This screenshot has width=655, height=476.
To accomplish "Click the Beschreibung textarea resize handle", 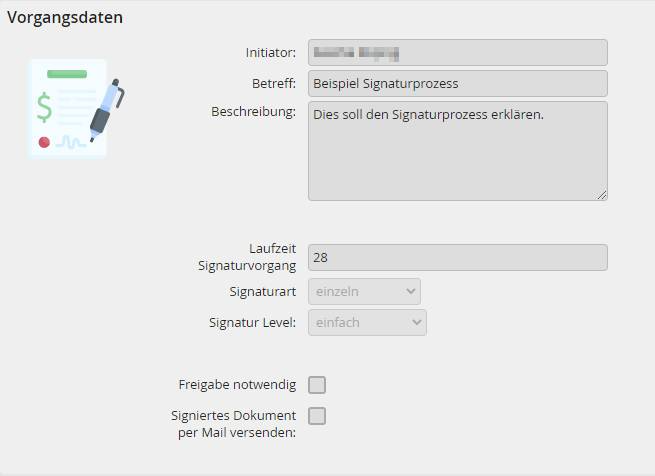I will click(x=602, y=195).
